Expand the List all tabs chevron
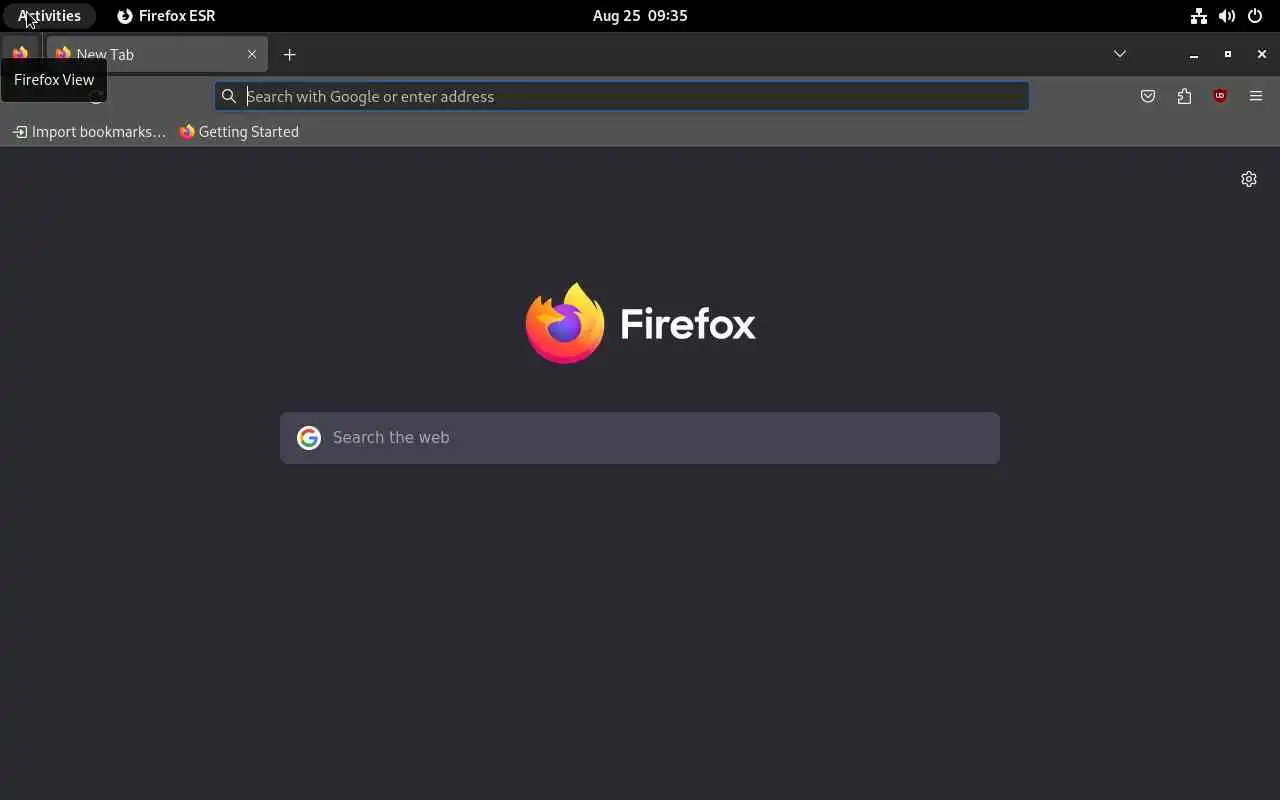Viewport: 1280px width, 800px height. (x=1120, y=54)
